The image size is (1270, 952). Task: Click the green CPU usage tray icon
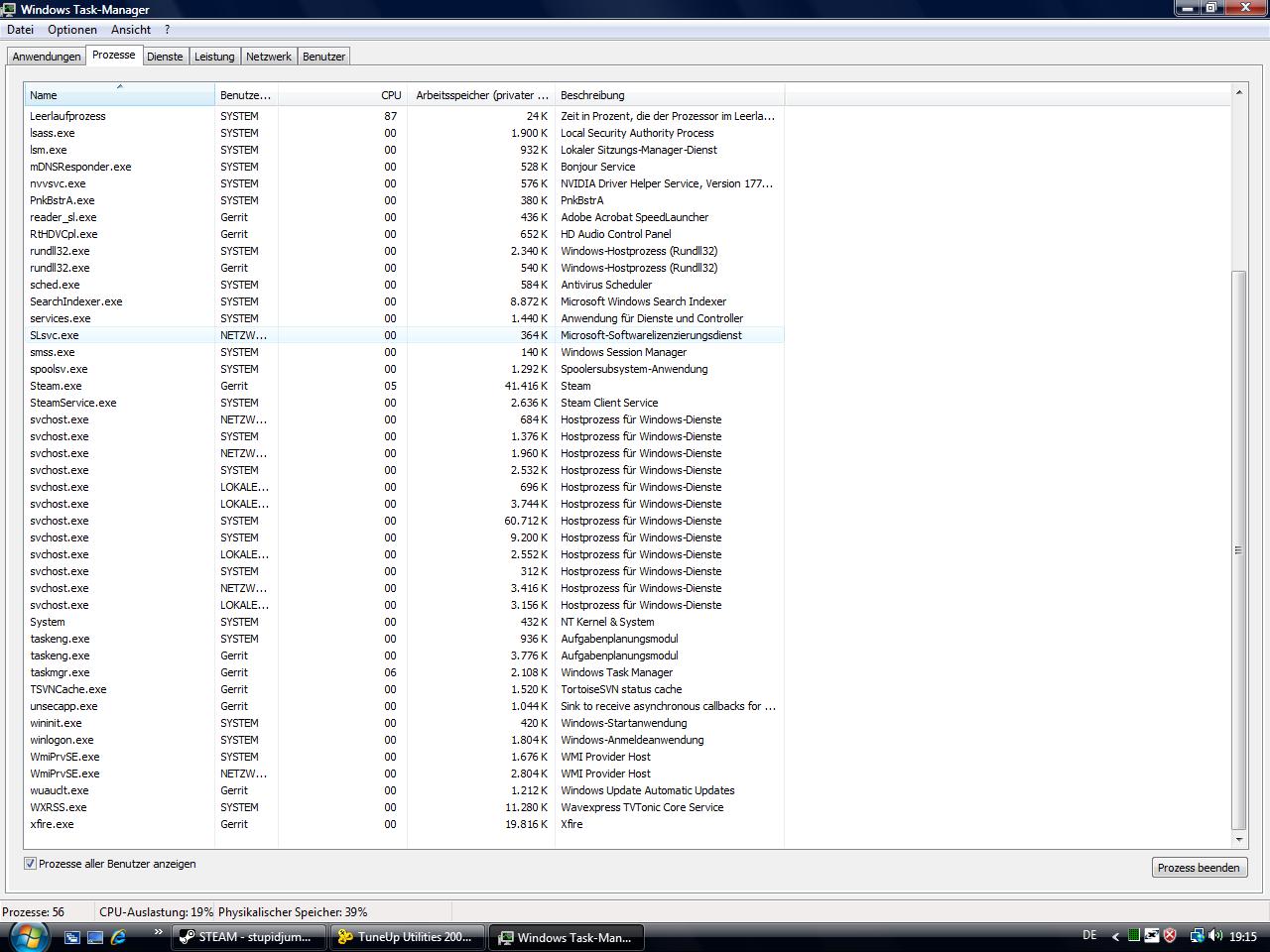(x=1133, y=935)
